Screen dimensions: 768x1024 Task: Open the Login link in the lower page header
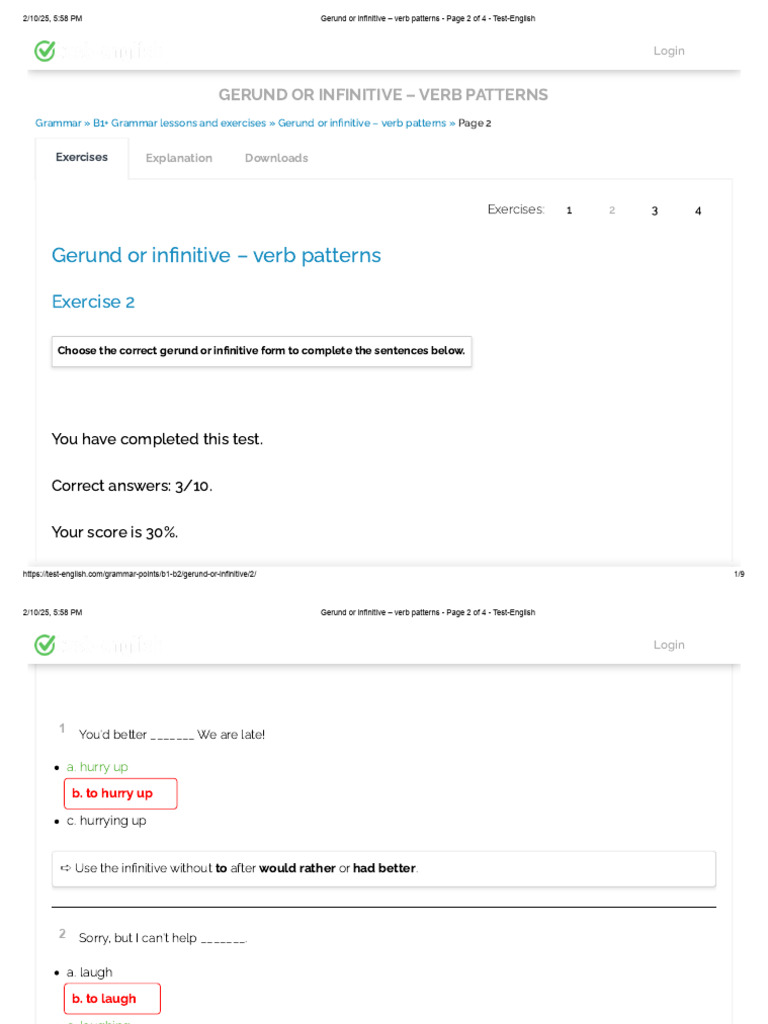tap(669, 645)
